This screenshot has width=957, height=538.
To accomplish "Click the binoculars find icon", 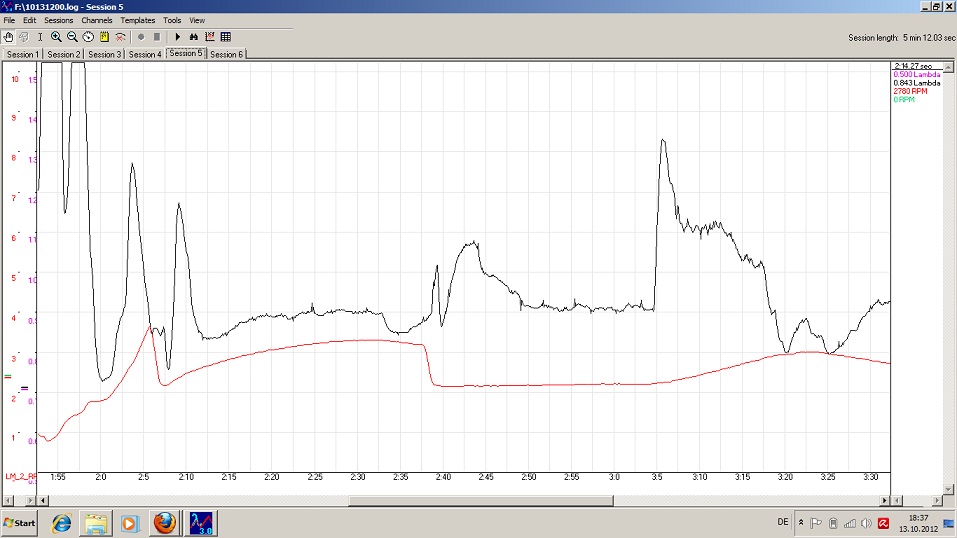I will tap(194, 37).
